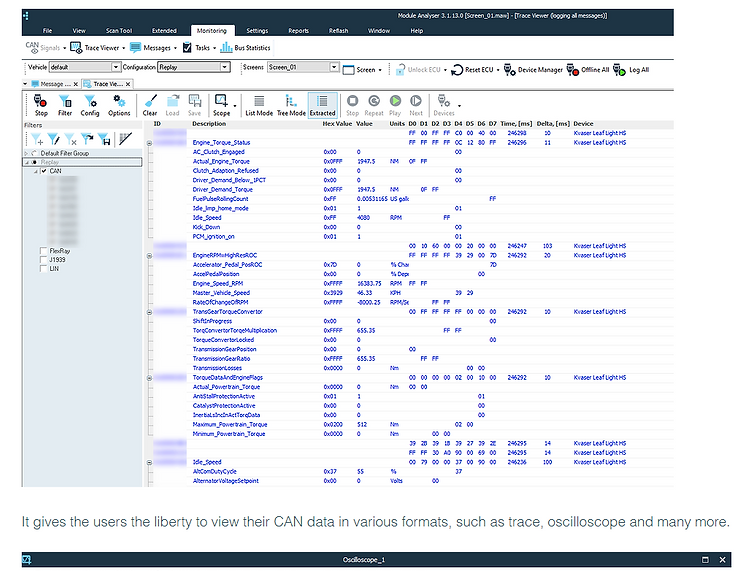The width and height of the screenshot is (740, 571).
Task: Click the Hex Value column header
Action: 337,124
